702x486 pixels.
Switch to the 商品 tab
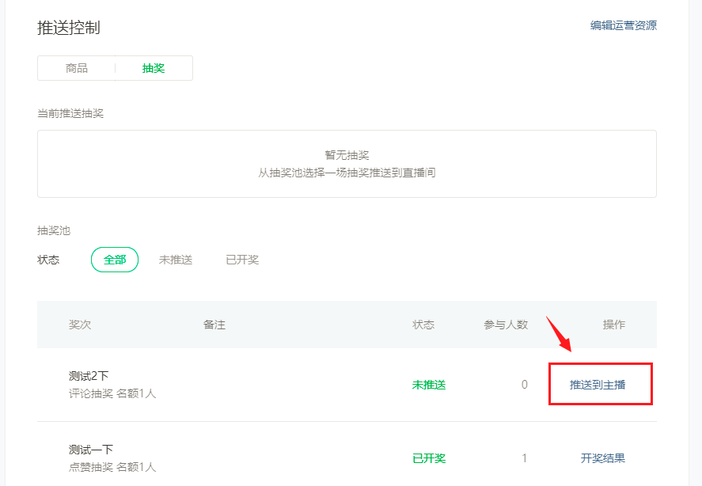[77, 68]
